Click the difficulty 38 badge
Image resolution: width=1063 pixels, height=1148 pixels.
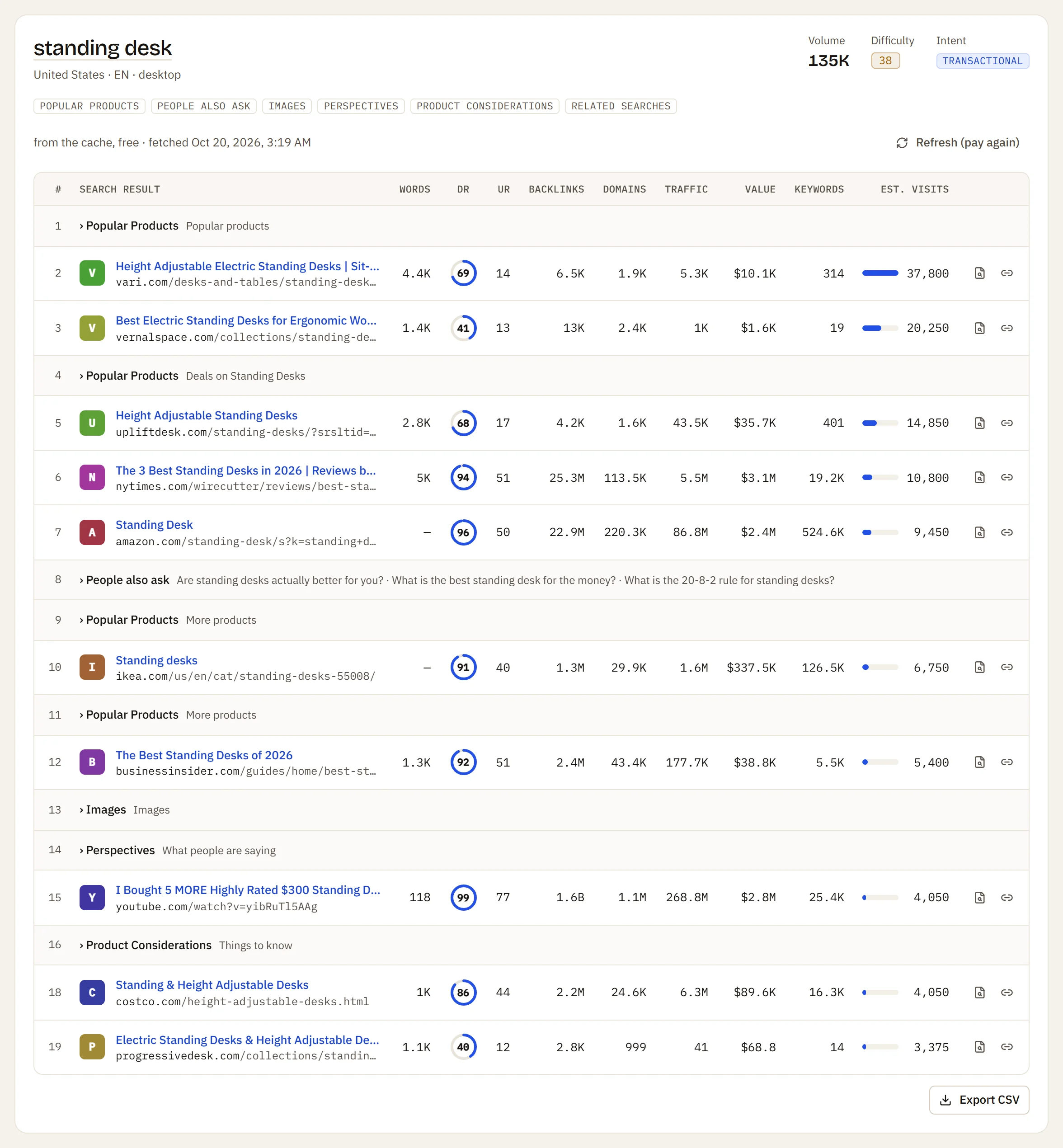point(885,61)
